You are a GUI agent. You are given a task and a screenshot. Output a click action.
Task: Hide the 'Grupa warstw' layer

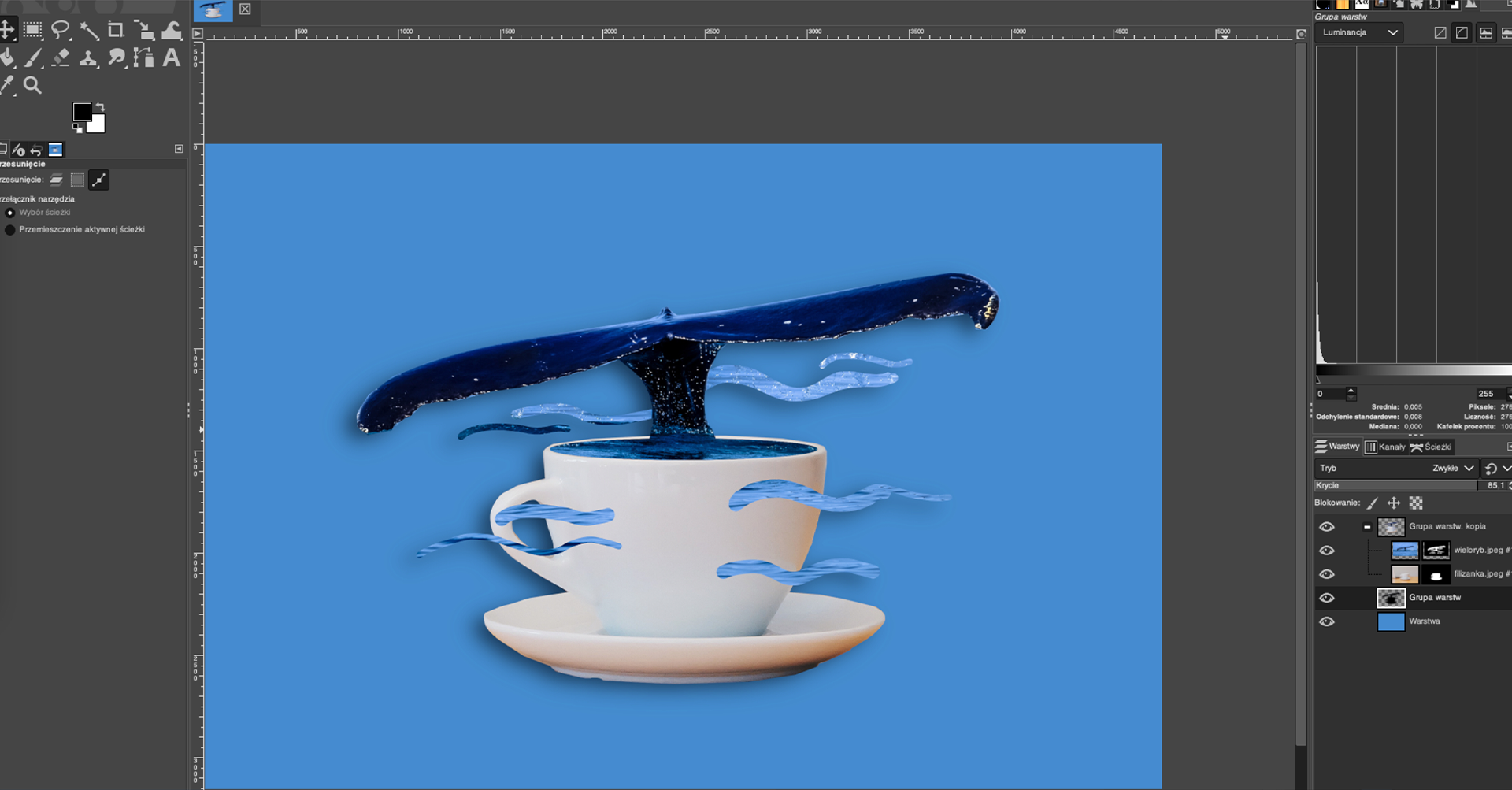(x=1327, y=598)
